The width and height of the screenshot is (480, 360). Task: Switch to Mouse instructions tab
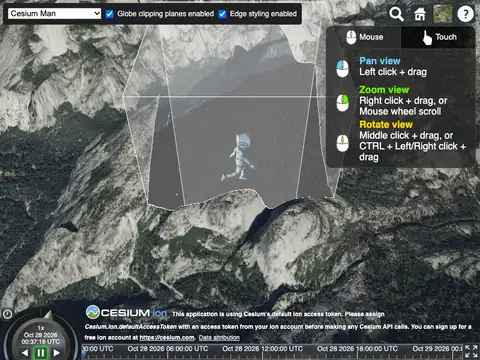364,37
